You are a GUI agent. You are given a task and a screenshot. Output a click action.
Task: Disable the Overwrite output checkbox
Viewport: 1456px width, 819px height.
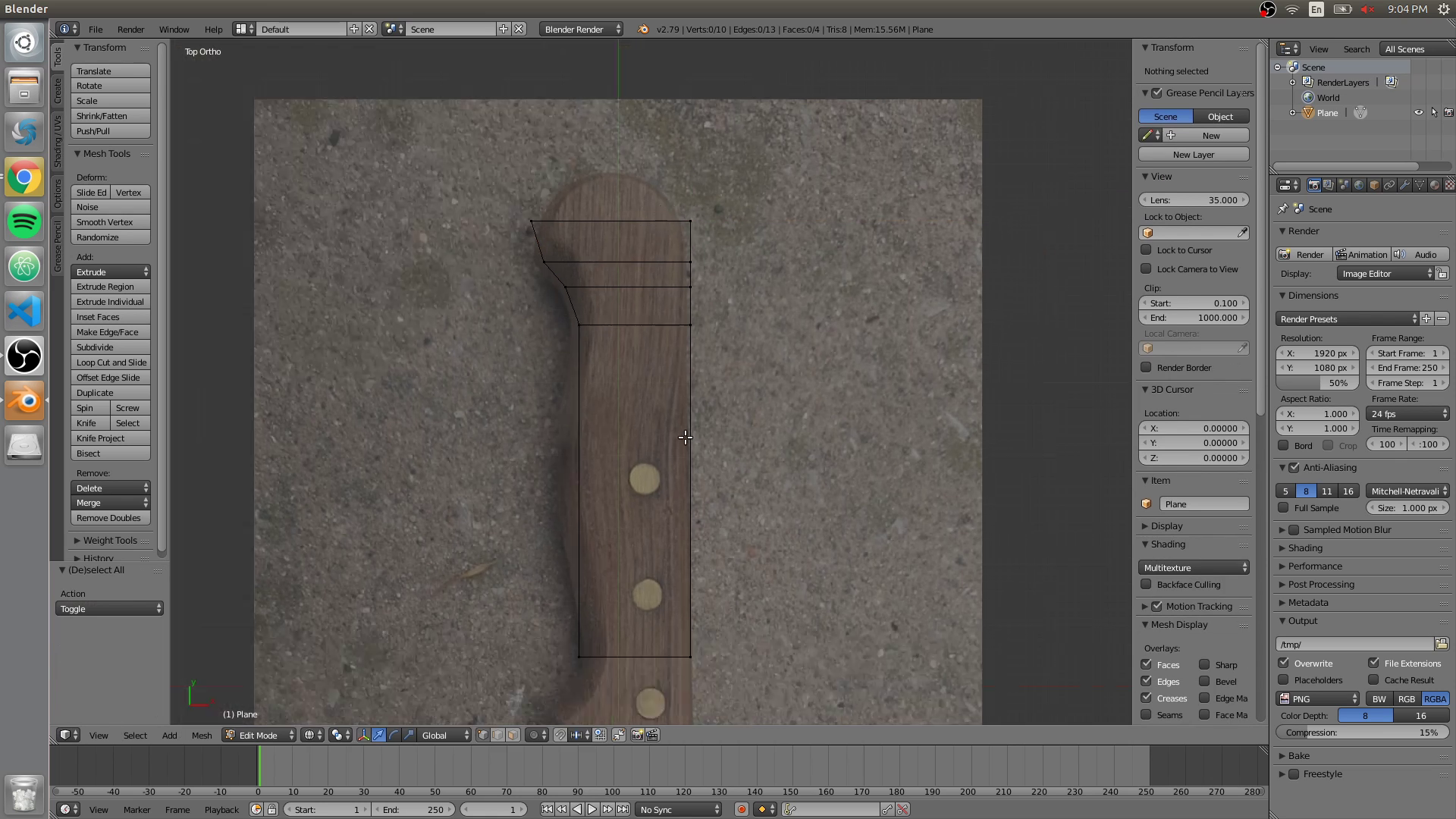tap(1284, 663)
